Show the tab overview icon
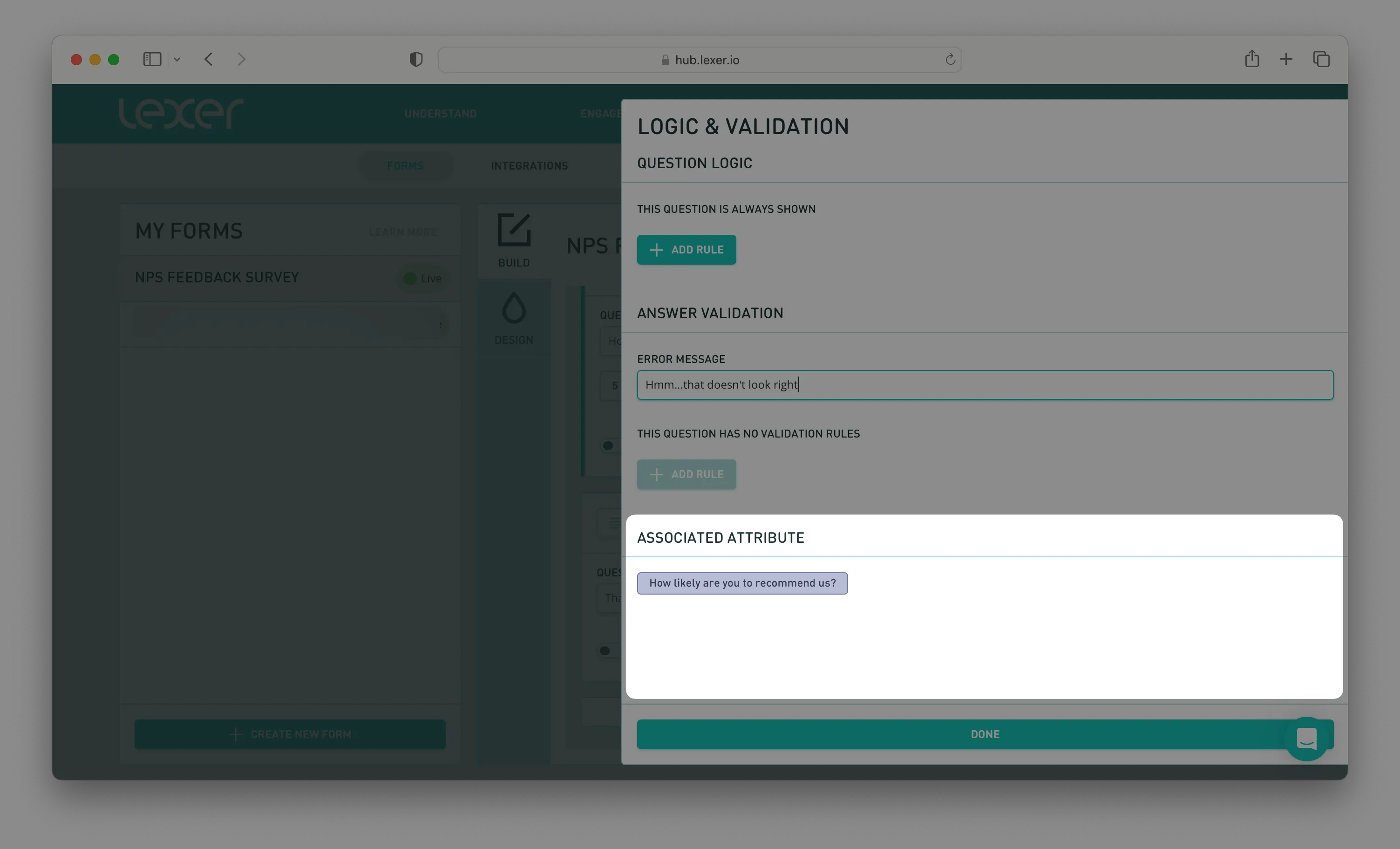Screen dimensions: 1400x849 pos(1321,59)
